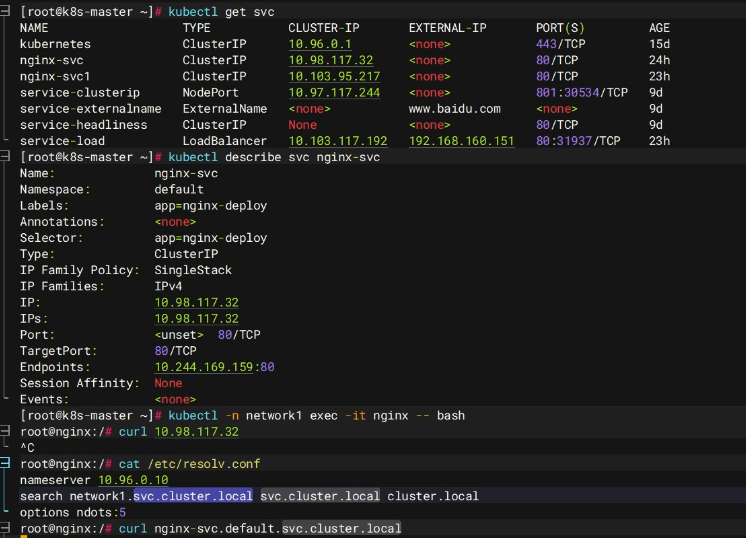Viewport: 746px width, 538px height.
Task: Select 'None' beside Session Affinity
Action: coord(168,383)
